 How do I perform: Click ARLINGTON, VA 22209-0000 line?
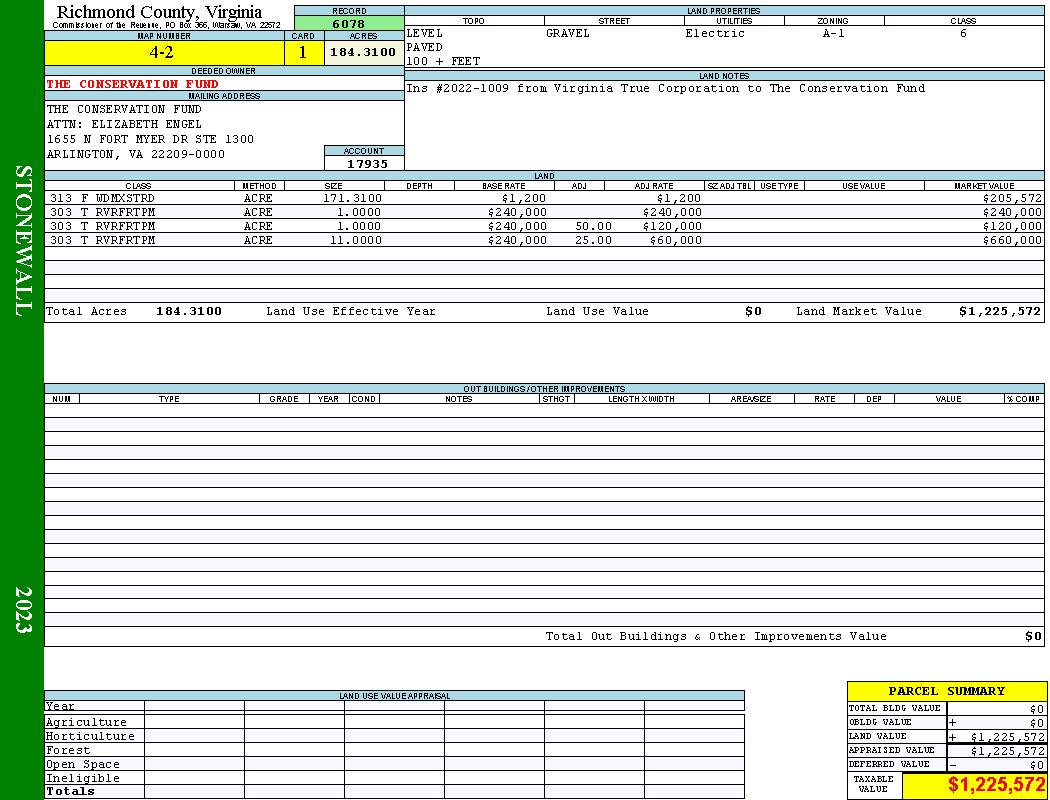(135, 155)
